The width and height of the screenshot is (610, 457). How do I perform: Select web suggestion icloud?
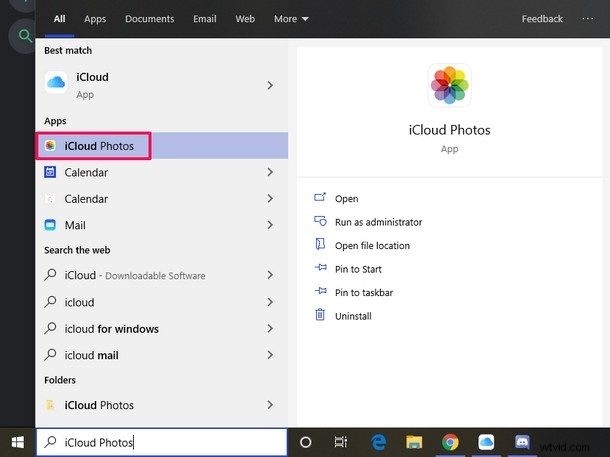tap(161, 302)
